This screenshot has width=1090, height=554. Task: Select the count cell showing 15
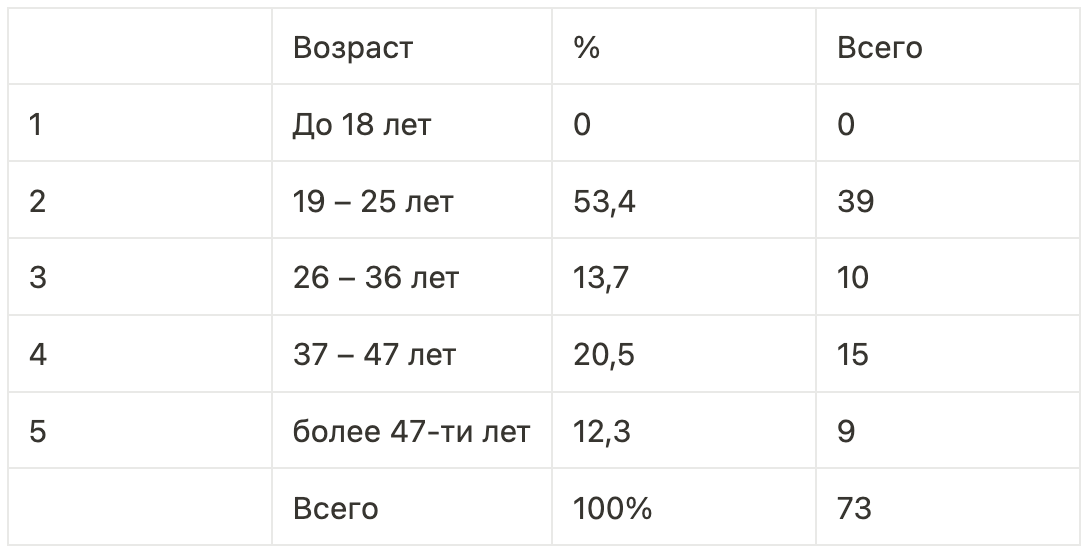point(853,354)
